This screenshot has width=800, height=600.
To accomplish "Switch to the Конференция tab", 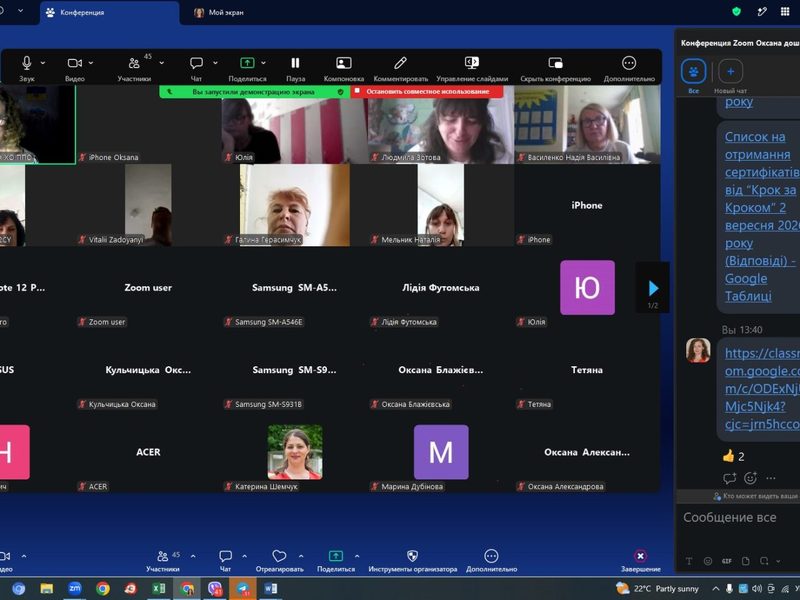I will (x=110, y=13).
